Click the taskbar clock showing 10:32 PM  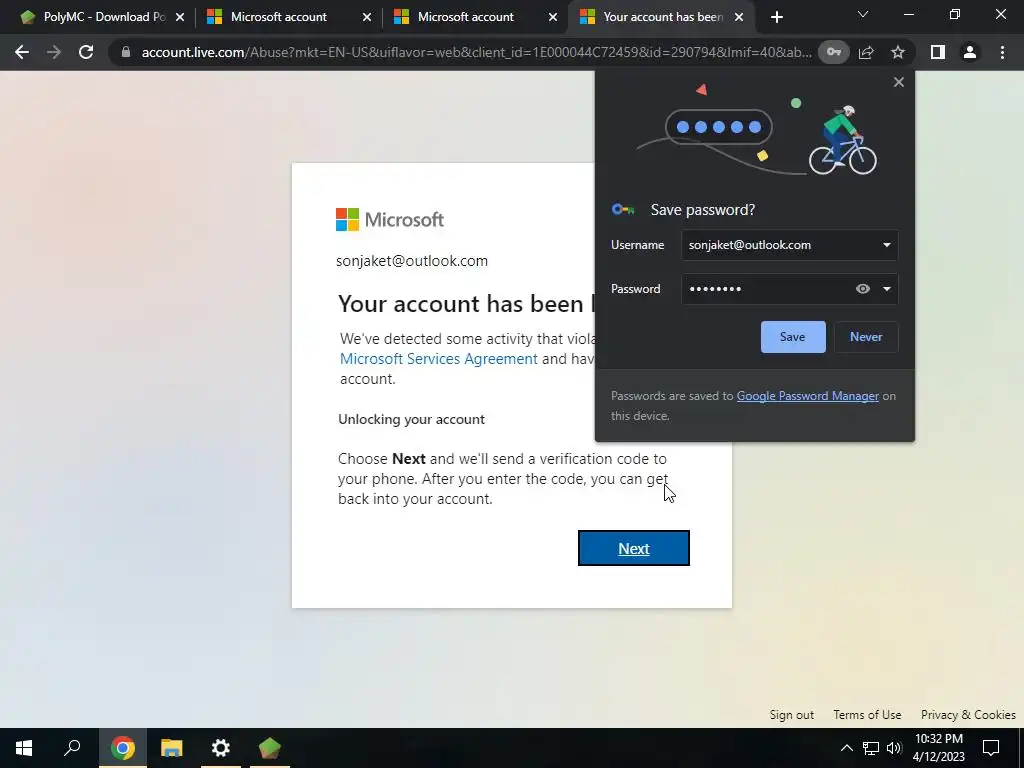[938, 748]
